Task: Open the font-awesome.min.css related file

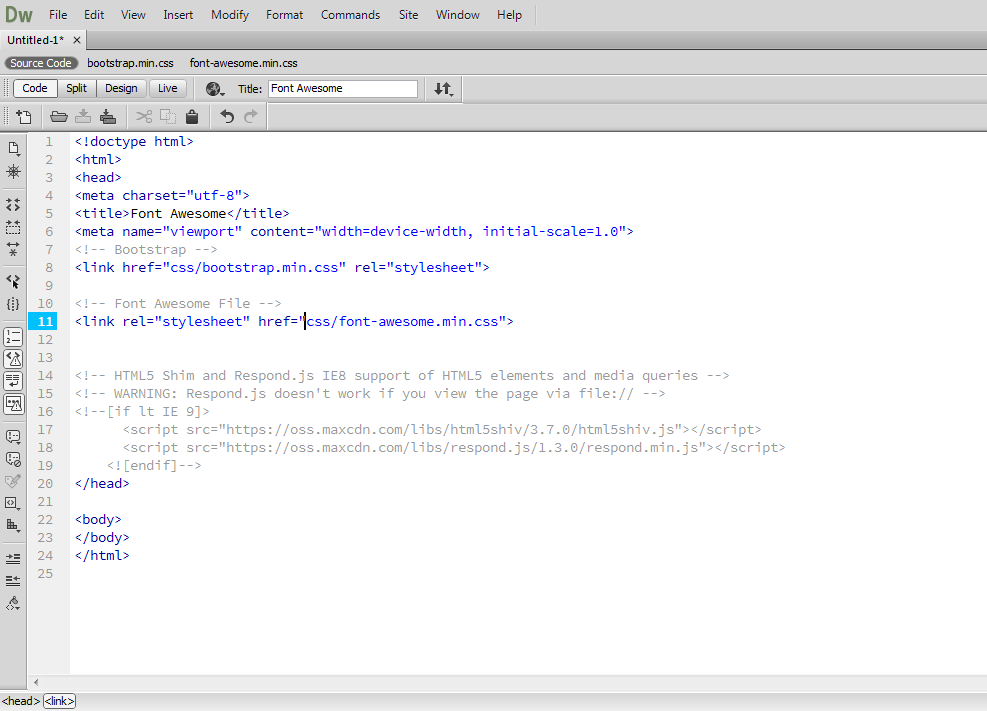Action: [x=244, y=63]
